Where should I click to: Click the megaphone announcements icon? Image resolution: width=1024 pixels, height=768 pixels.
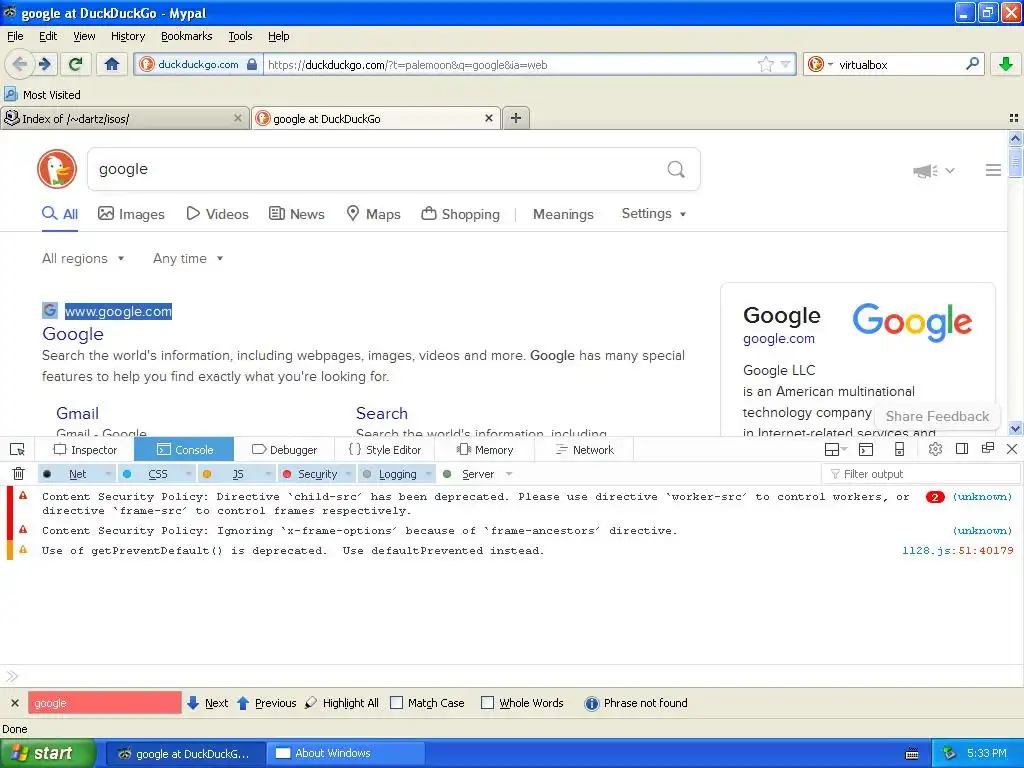click(925, 170)
